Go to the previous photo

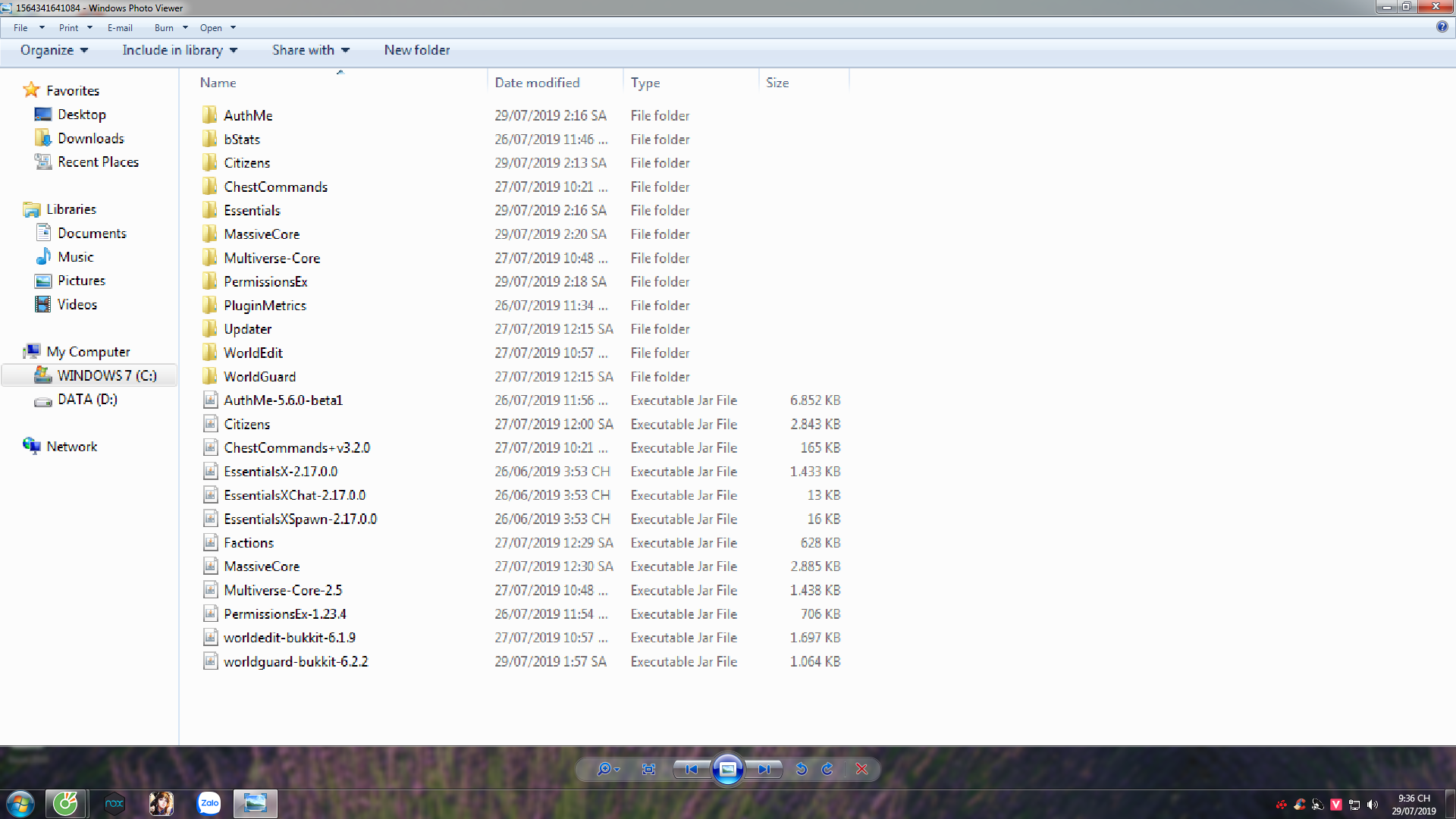click(x=691, y=769)
